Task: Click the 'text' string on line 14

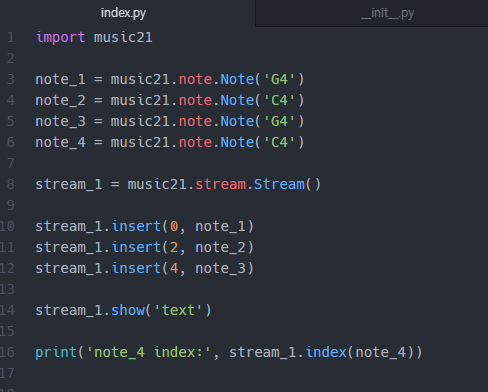Action: click(x=178, y=310)
